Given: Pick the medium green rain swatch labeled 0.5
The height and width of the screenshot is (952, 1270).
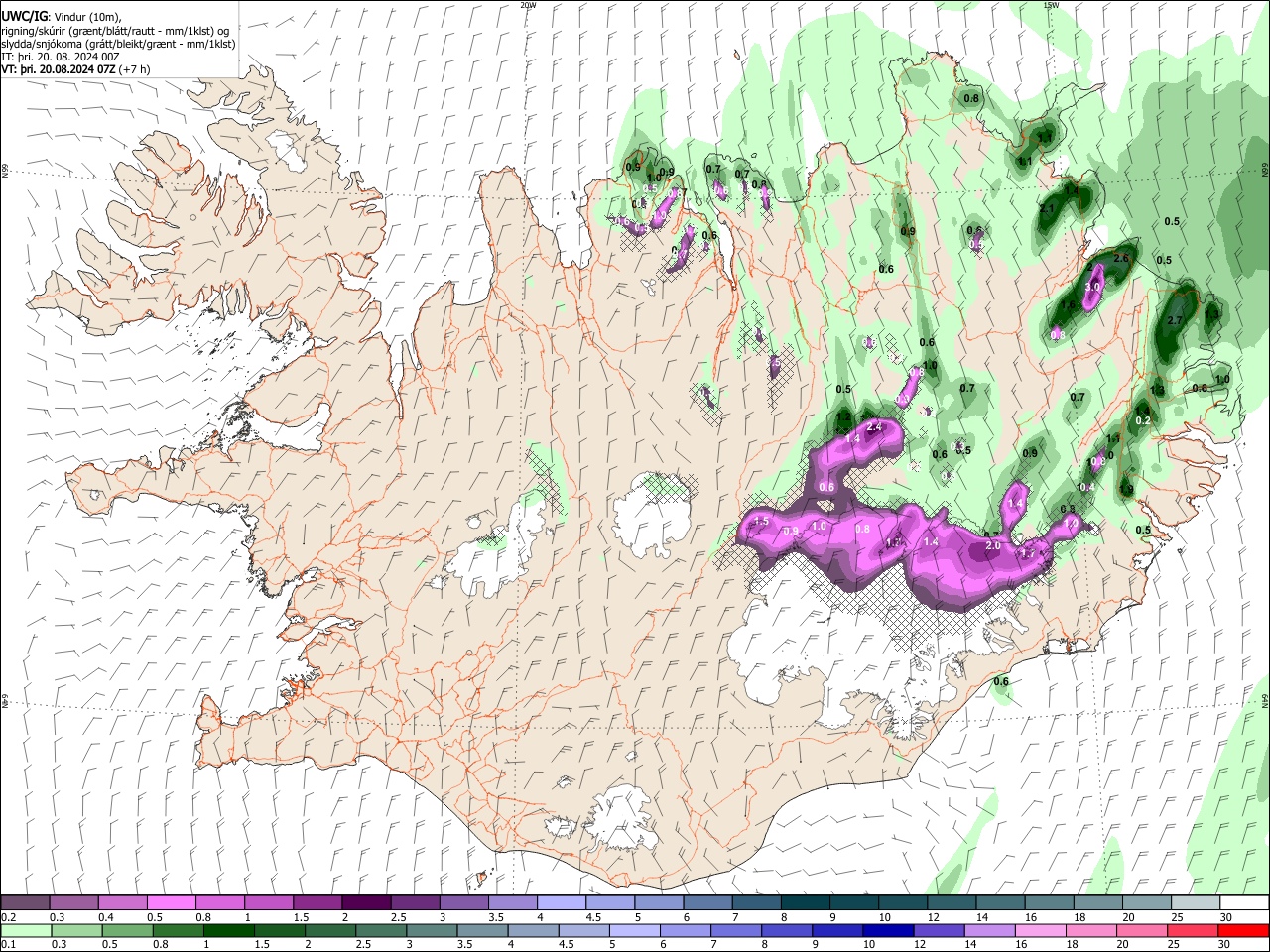Looking at the screenshot, I should [x=126, y=930].
